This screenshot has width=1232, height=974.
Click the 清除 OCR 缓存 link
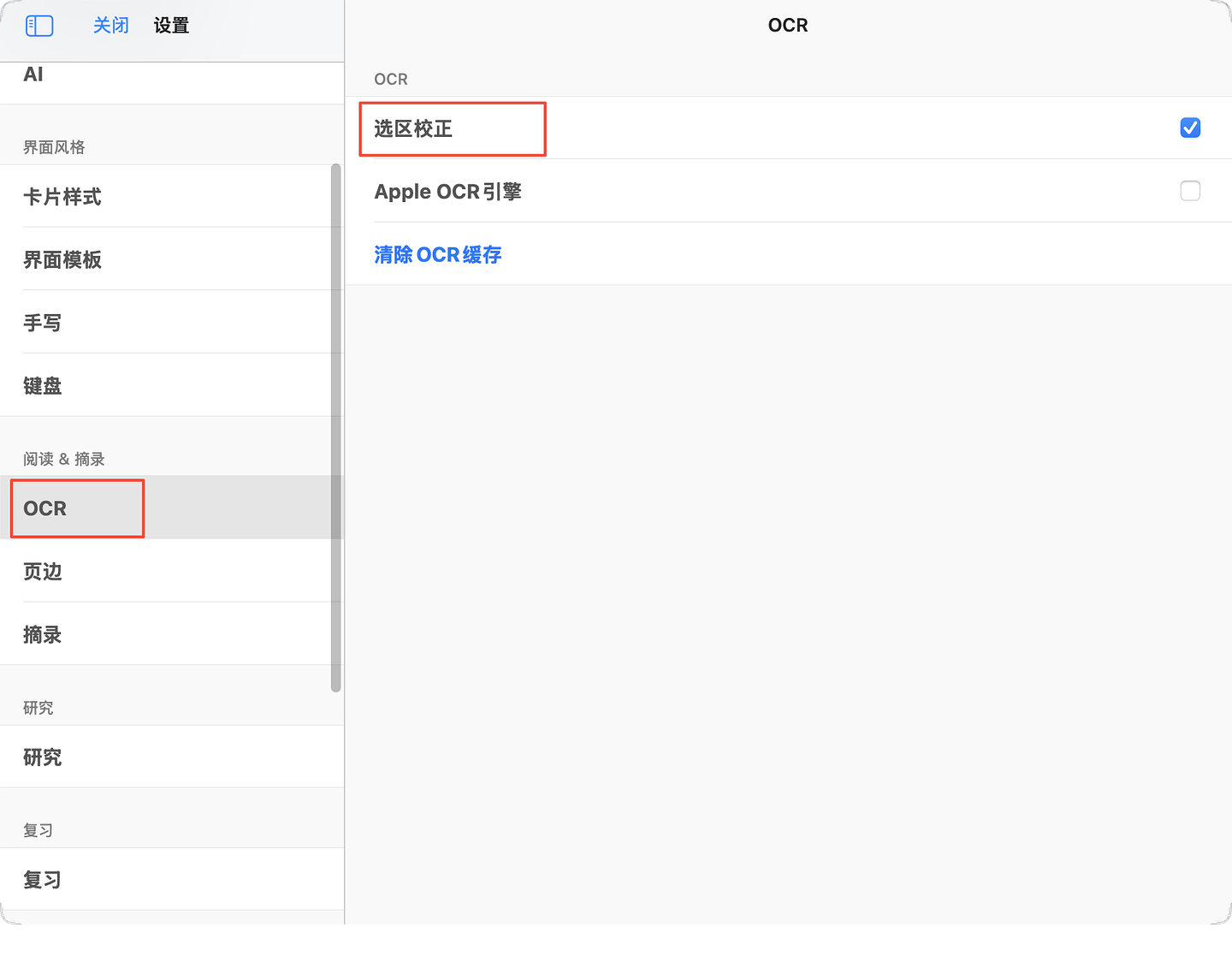[x=438, y=254]
